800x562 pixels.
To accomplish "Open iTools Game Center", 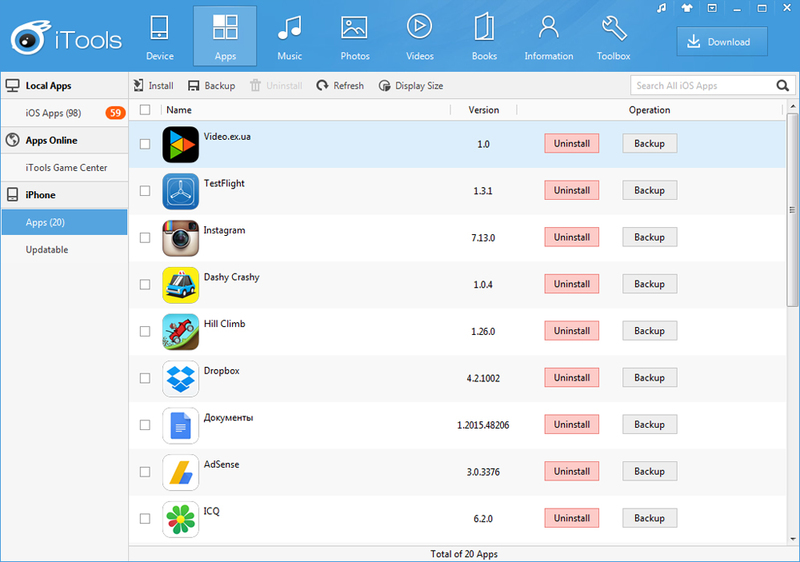I will point(64,167).
